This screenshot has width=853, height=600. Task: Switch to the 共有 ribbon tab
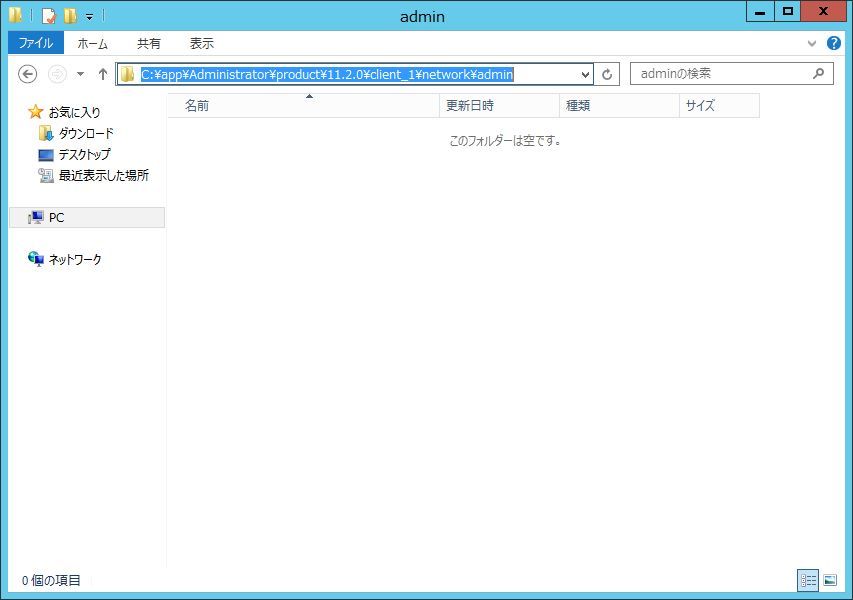click(x=149, y=44)
